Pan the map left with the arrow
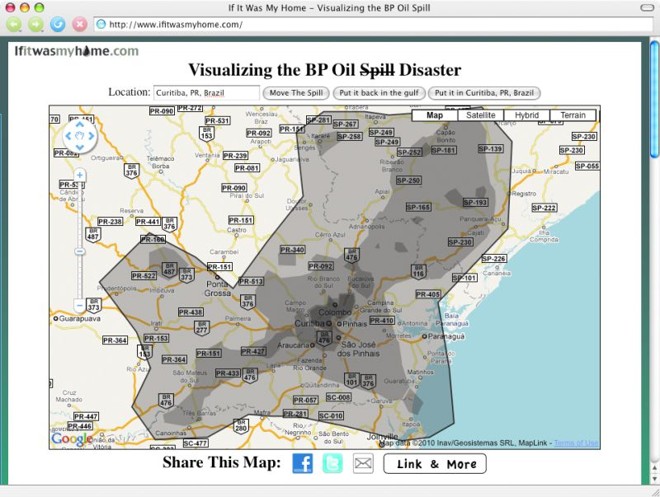 (68, 136)
